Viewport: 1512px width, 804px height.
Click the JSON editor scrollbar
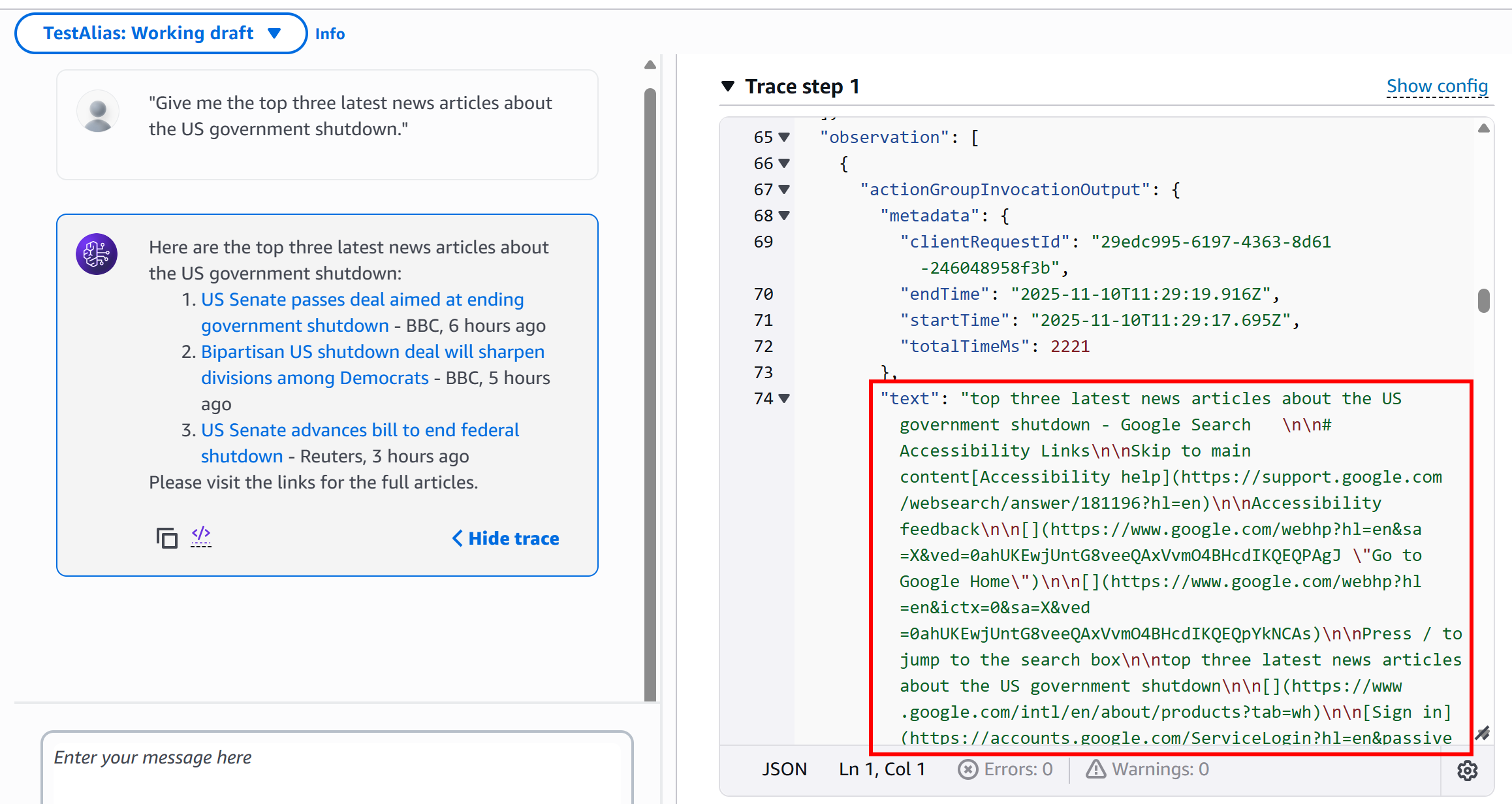pyautogui.click(x=1485, y=300)
